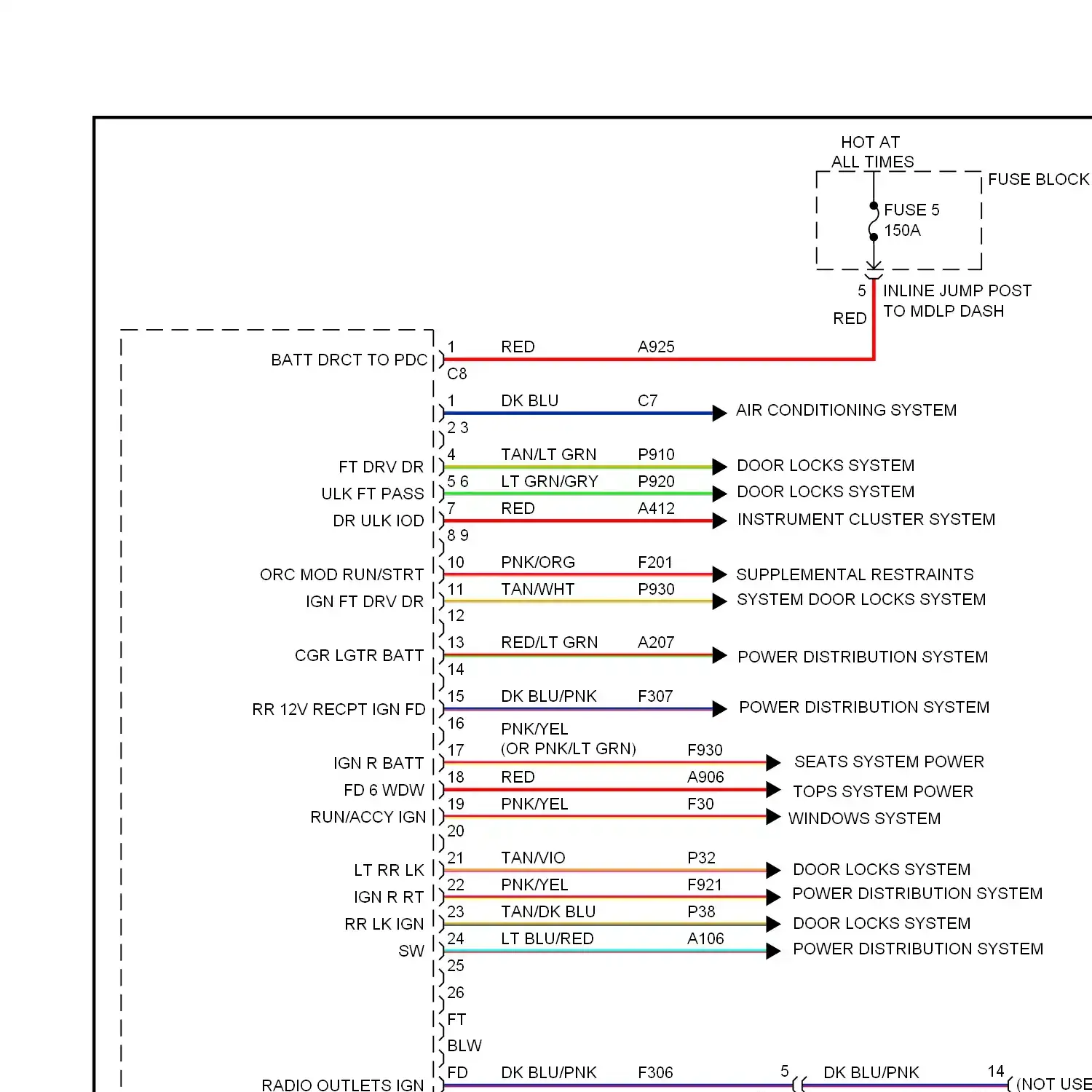Click the (OR PNK/LT GRN) note
This screenshot has width=1092, height=1092.
(568, 748)
